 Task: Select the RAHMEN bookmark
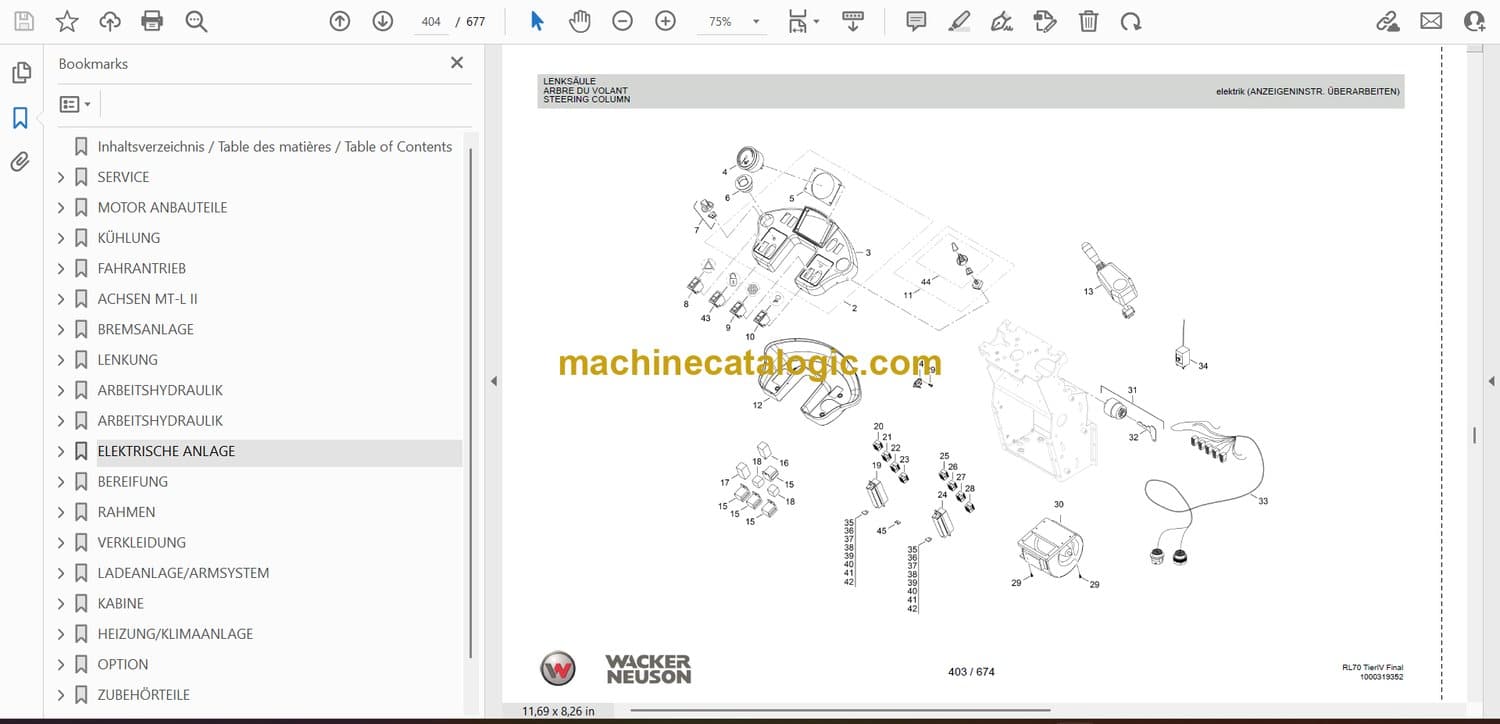126,512
